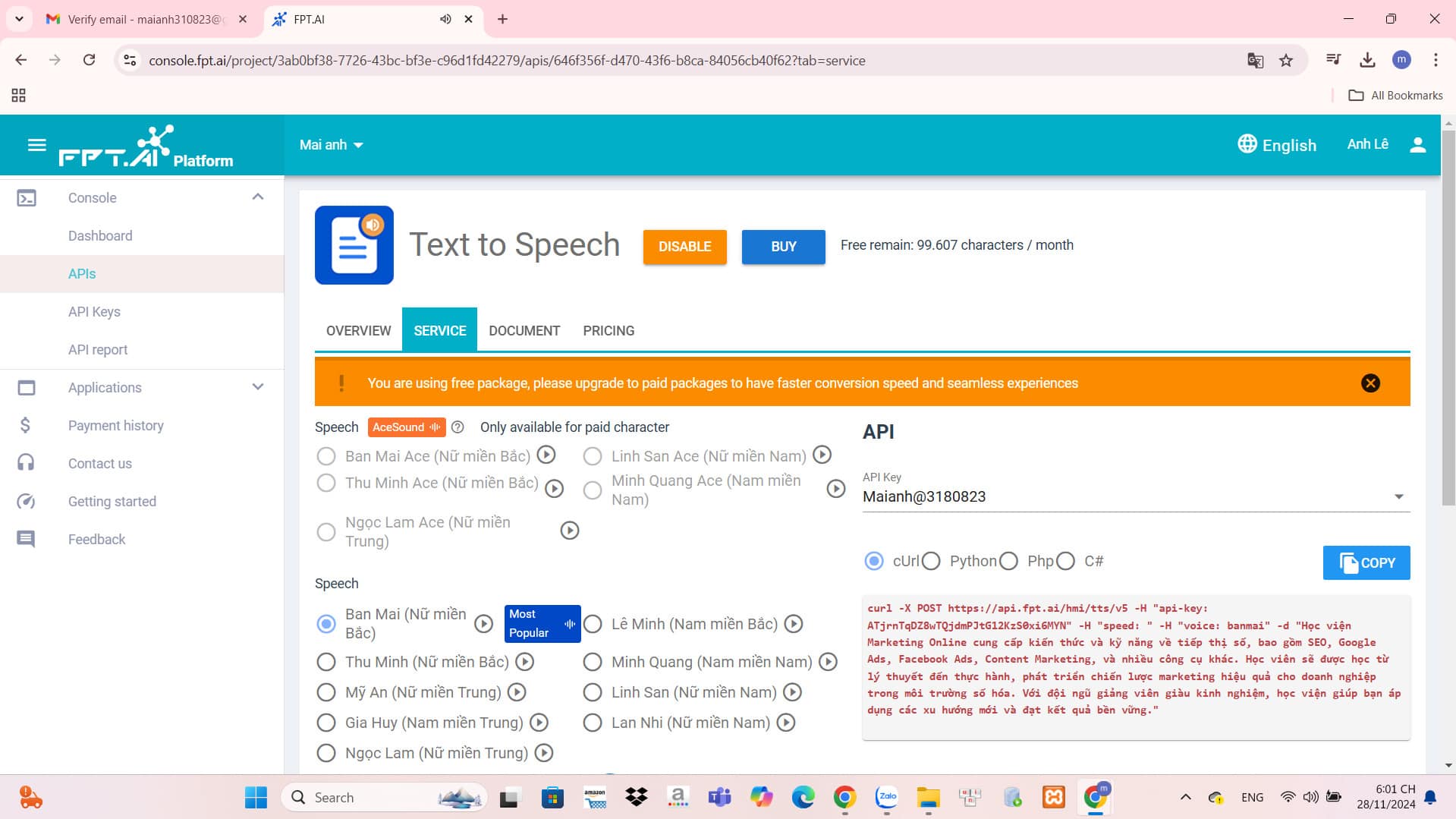Click the DISABLE button
Screen dimensions: 1456x819
684,247
